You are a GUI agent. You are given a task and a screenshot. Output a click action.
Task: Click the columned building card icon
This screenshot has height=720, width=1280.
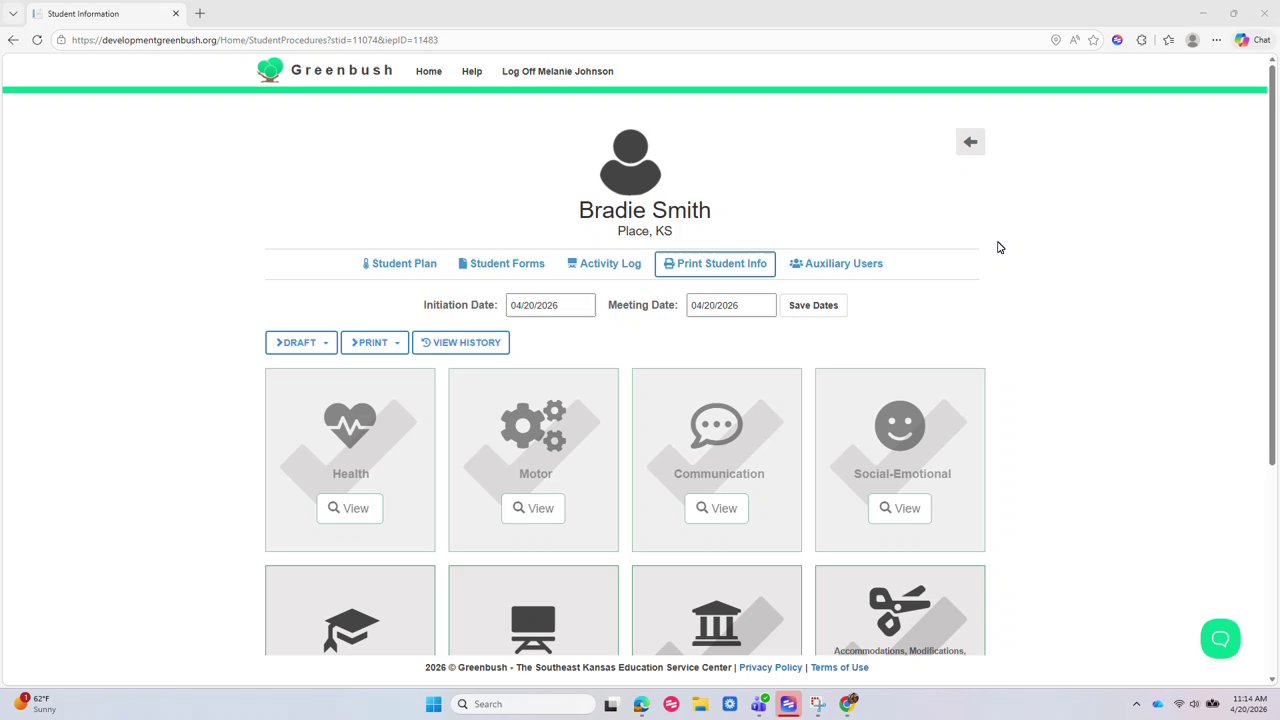716,622
